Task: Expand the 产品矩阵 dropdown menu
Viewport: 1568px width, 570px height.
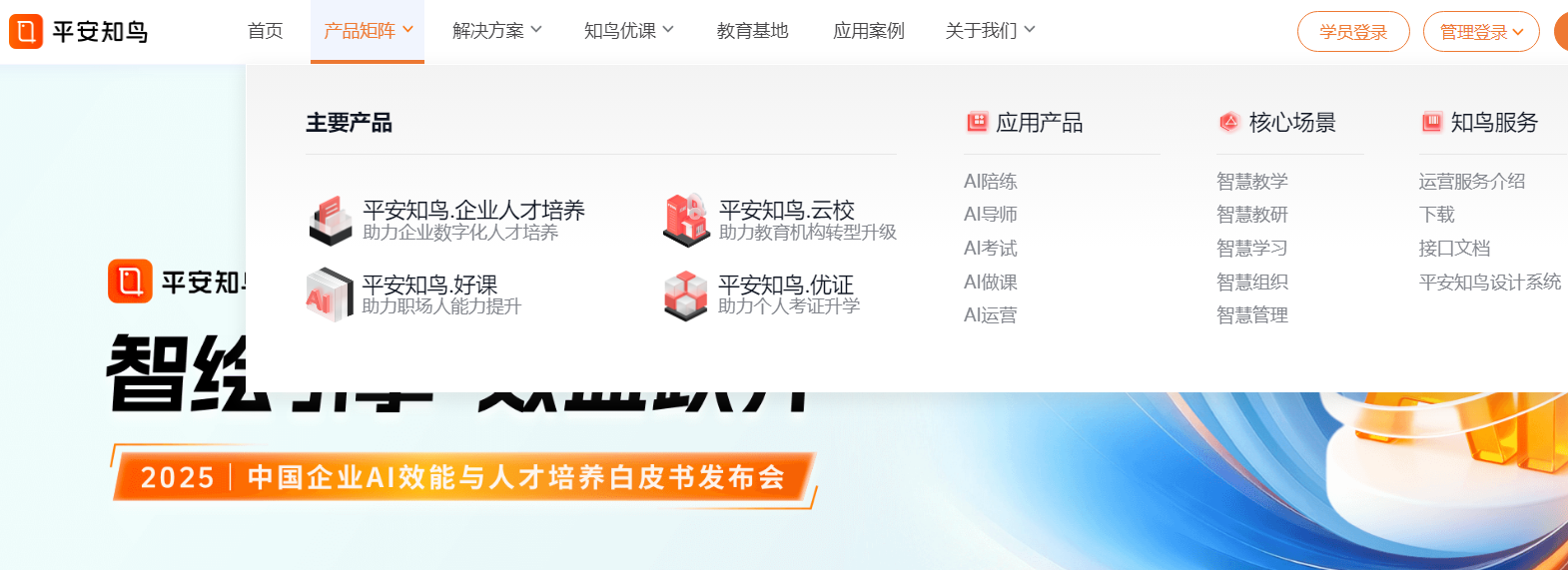Action: [x=368, y=31]
